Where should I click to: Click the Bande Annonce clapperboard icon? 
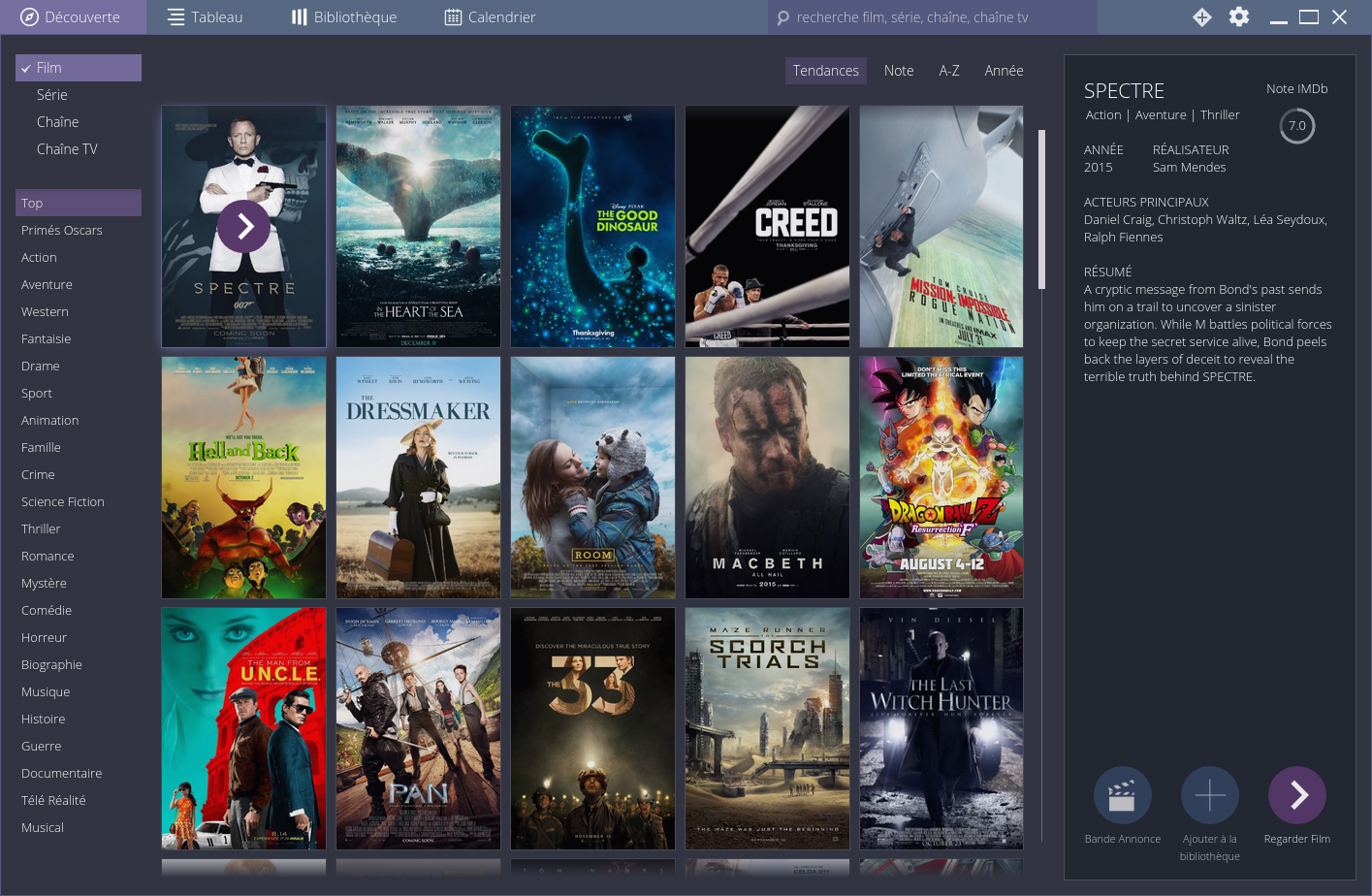pyautogui.click(x=1123, y=795)
